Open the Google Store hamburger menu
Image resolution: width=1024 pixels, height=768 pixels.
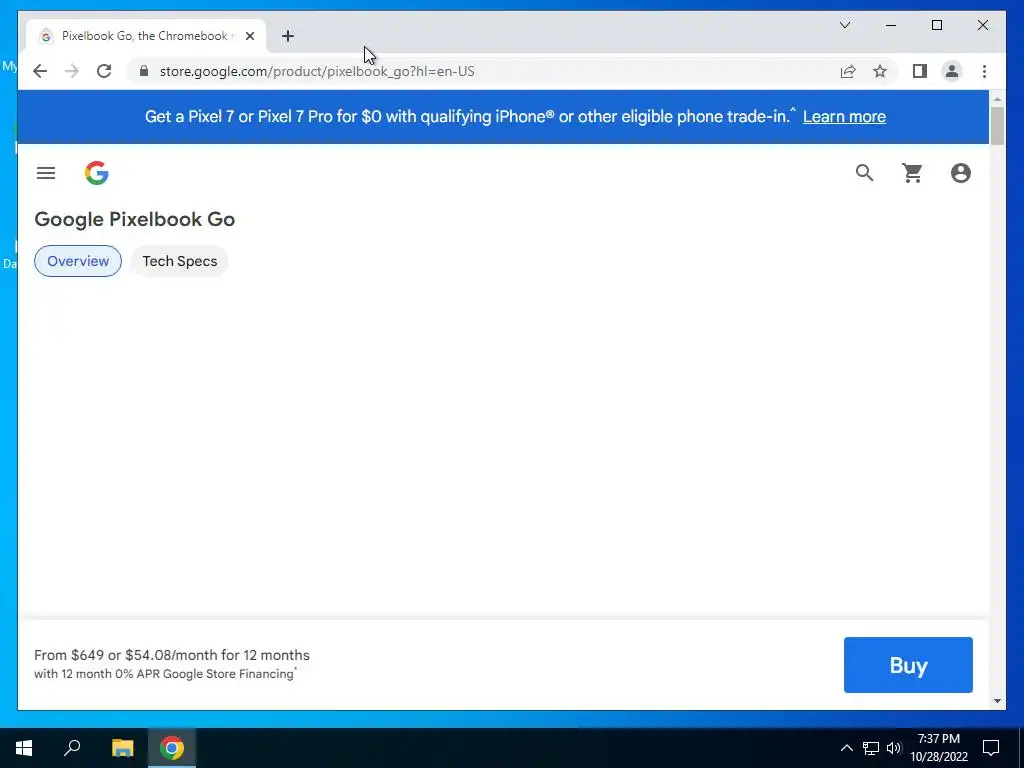coord(46,173)
